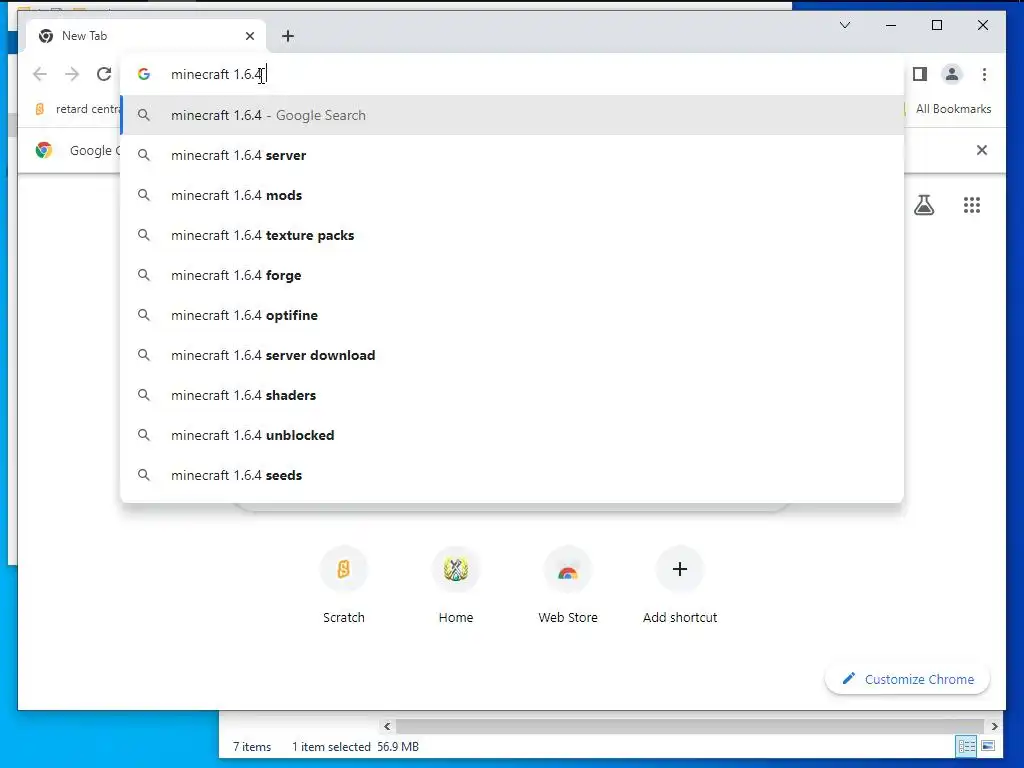Pick the 'minecraft 1.6.4 forge' suggestion
The image size is (1024, 768).
click(513, 275)
